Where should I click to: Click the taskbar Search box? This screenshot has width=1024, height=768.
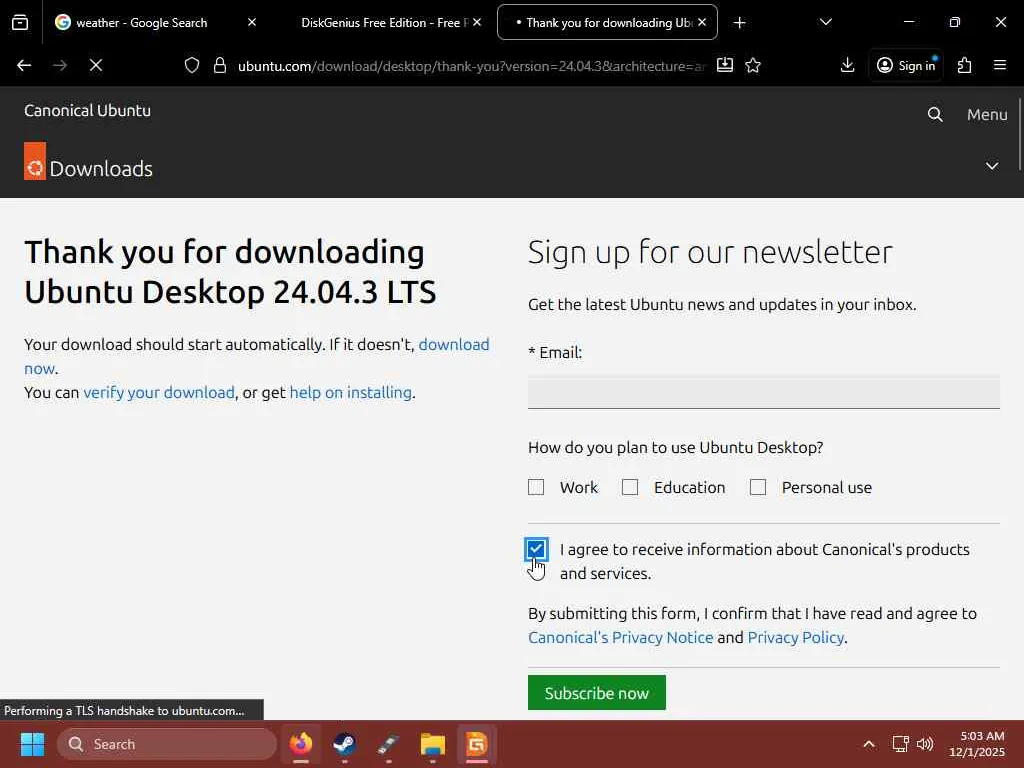coord(167,744)
